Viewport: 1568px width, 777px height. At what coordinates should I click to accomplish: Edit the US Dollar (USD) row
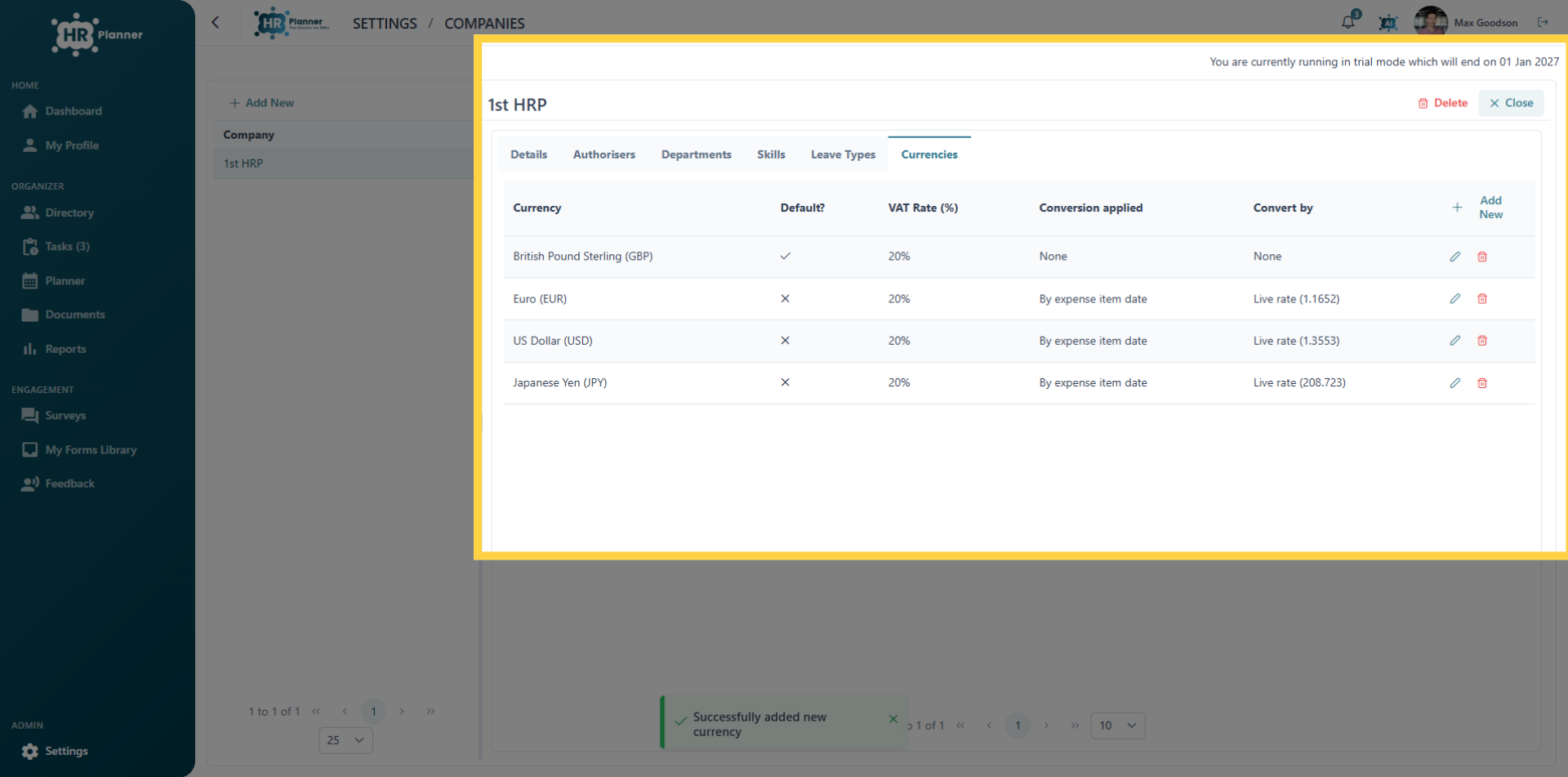(x=1454, y=341)
